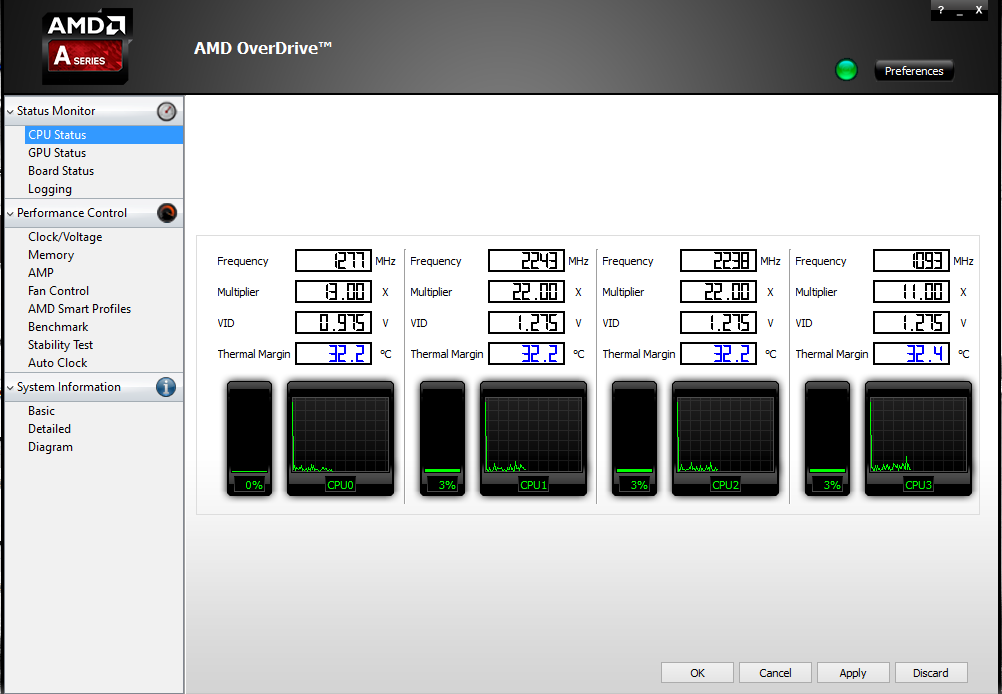
Task: Click the Apply button
Action: [x=853, y=673]
